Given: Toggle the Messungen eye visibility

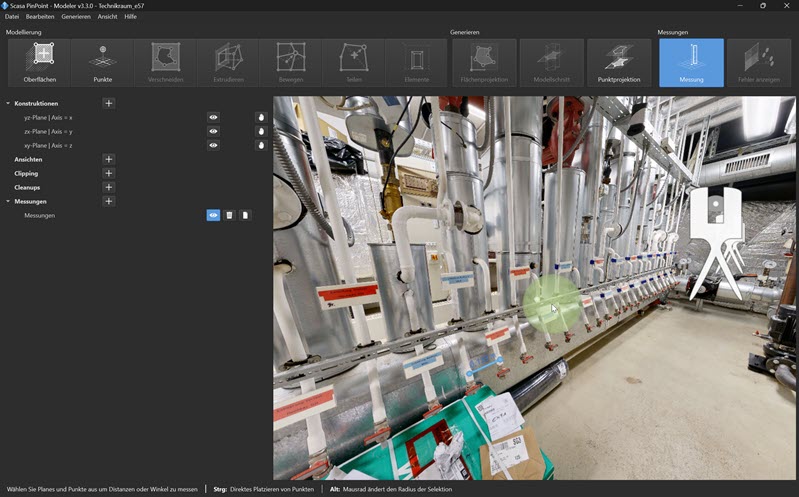Looking at the screenshot, I should [214, 215].
